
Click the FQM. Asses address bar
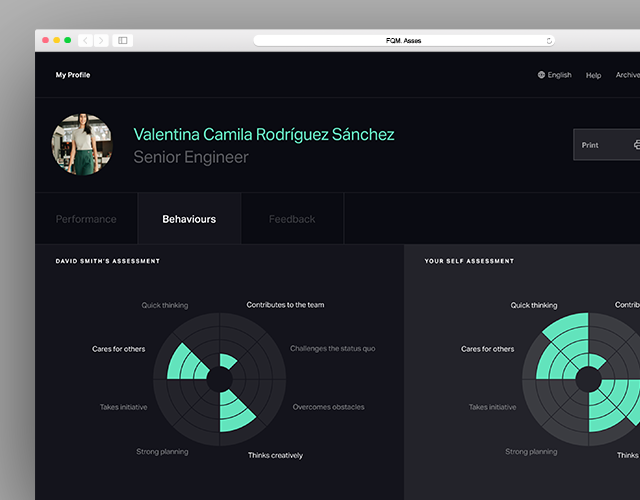(x=404, y=40)
